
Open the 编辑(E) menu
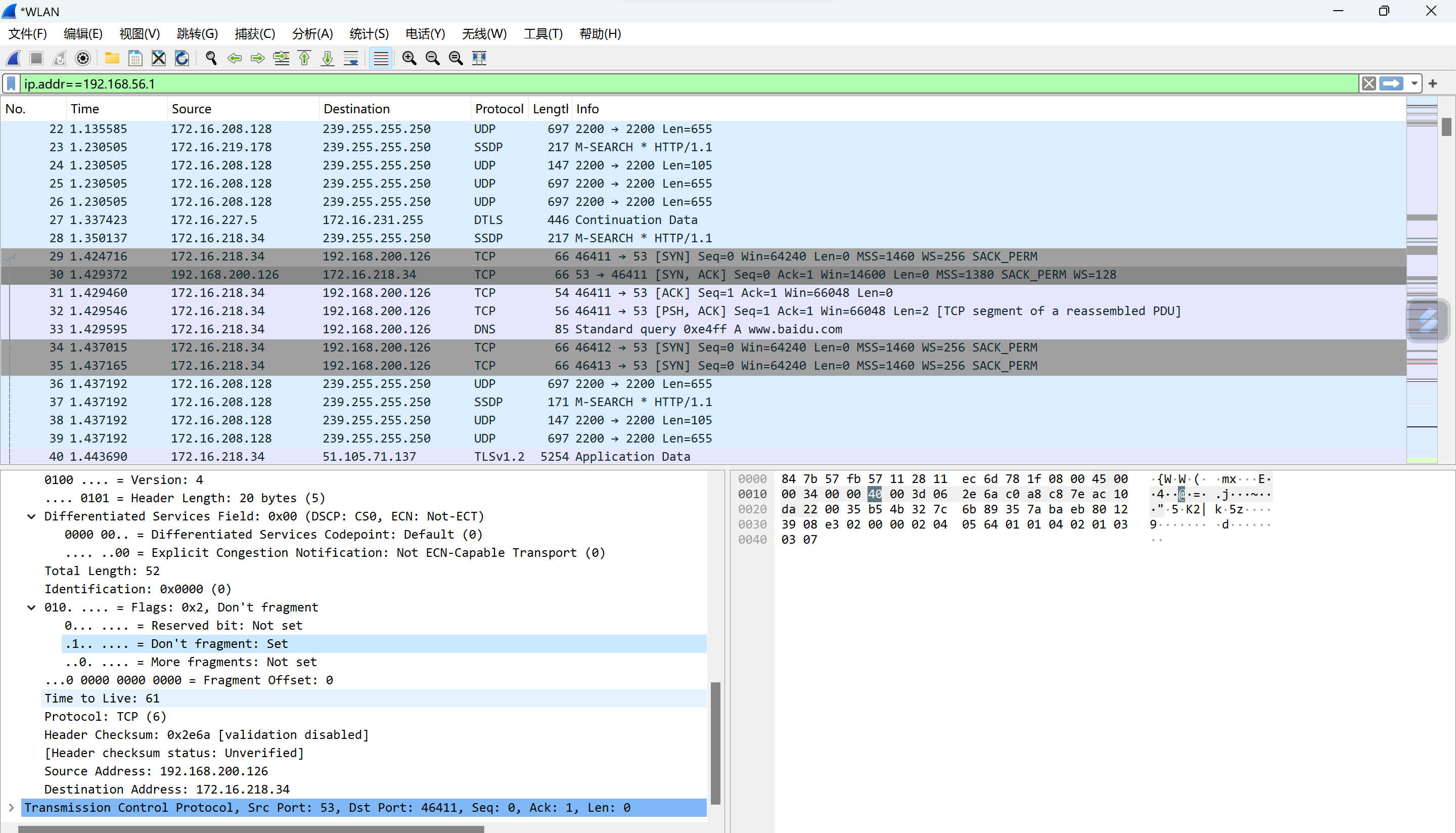[83, 34]
